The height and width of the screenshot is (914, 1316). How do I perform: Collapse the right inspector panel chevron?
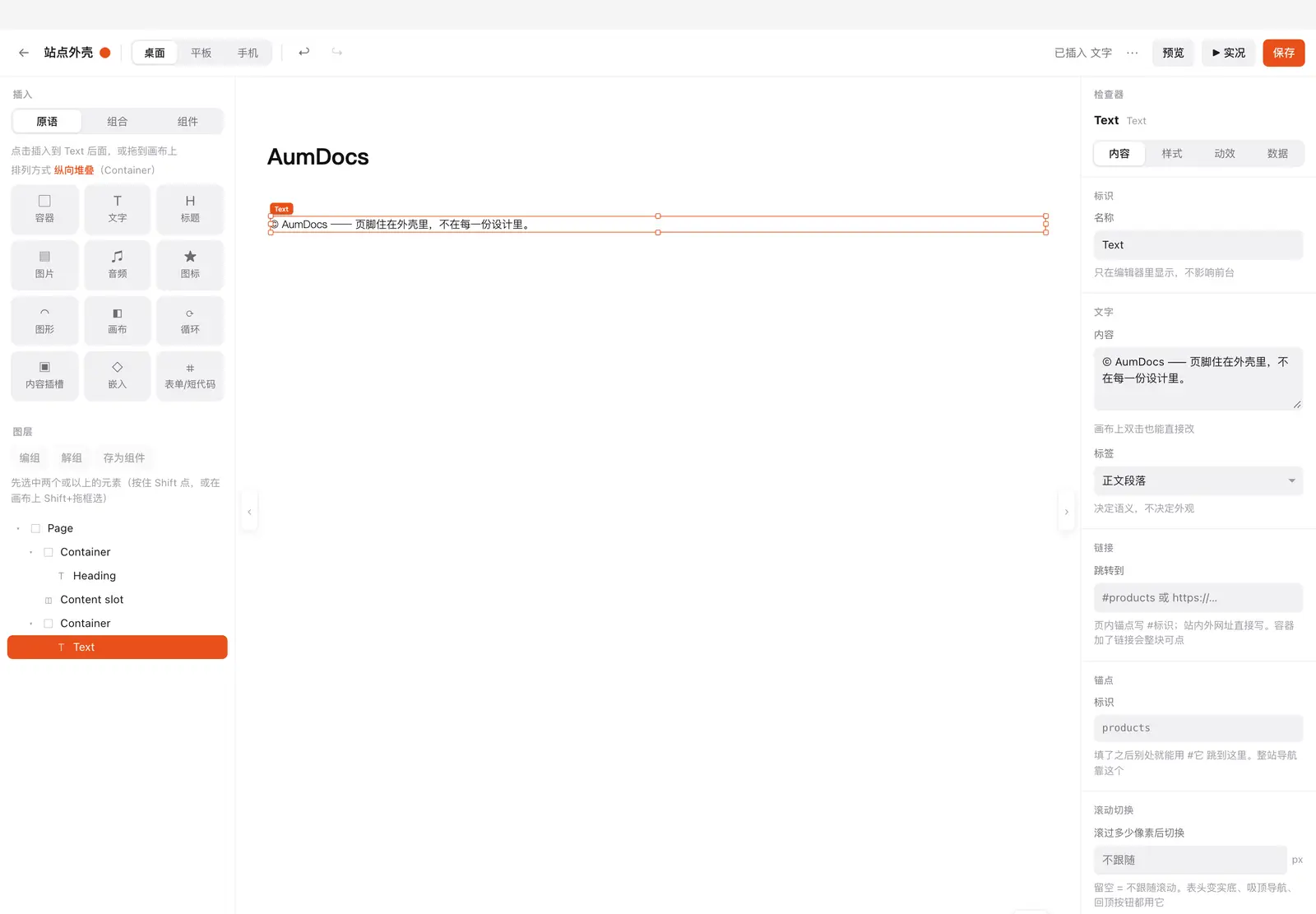point(1067,512)
